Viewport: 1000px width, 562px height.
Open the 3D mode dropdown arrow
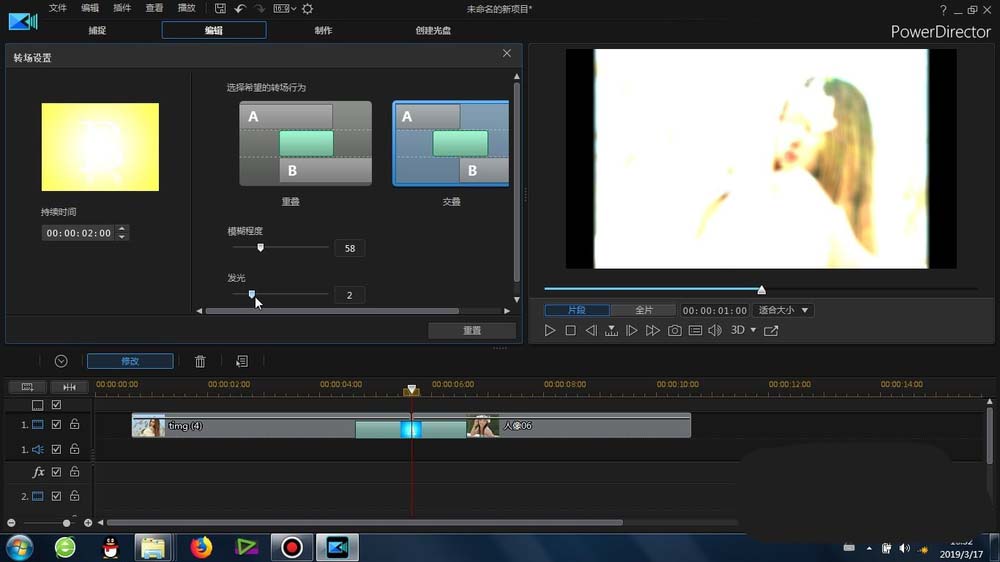pyautogui.click(x=753, y=330)
